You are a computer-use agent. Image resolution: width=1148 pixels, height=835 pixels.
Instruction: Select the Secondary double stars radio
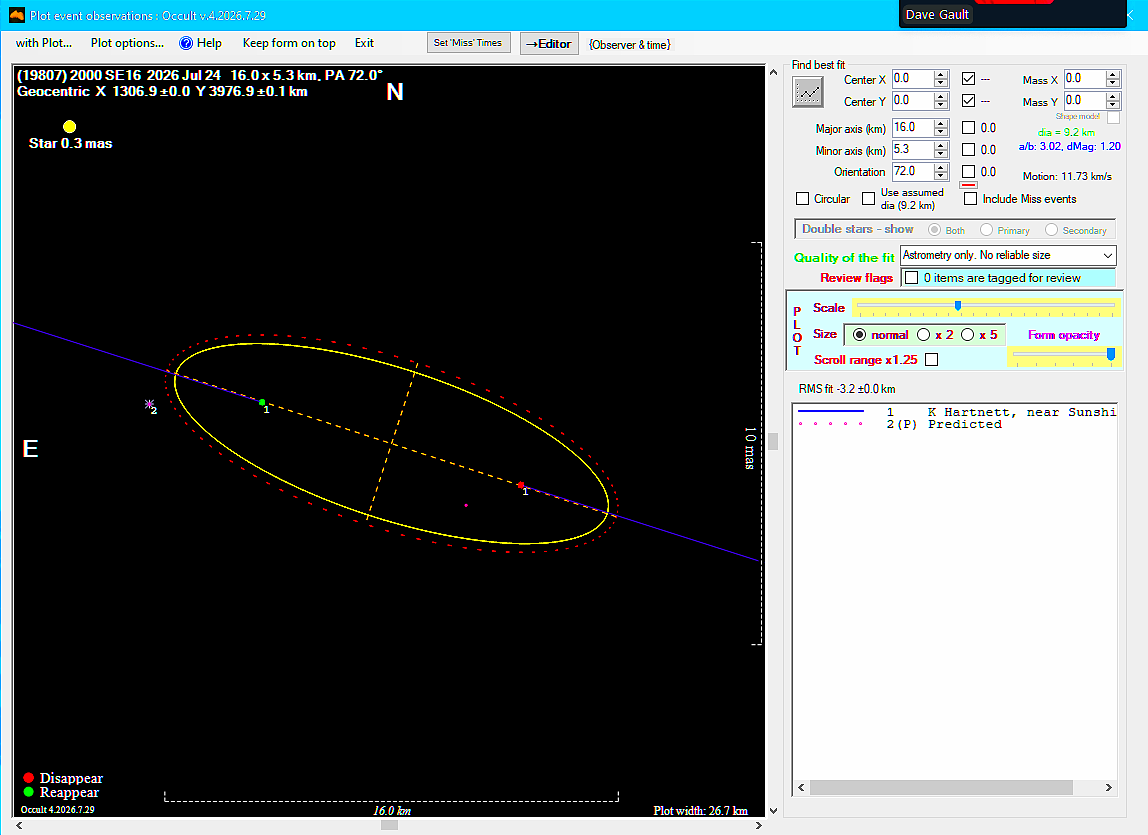[x=1051, y=230]
